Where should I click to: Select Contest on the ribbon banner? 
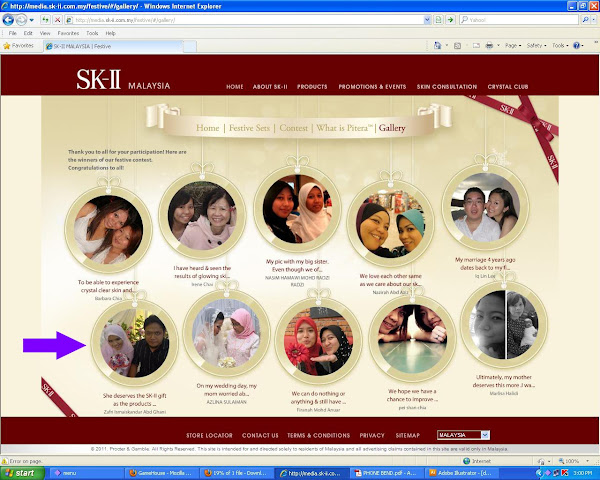coord(293,128)
